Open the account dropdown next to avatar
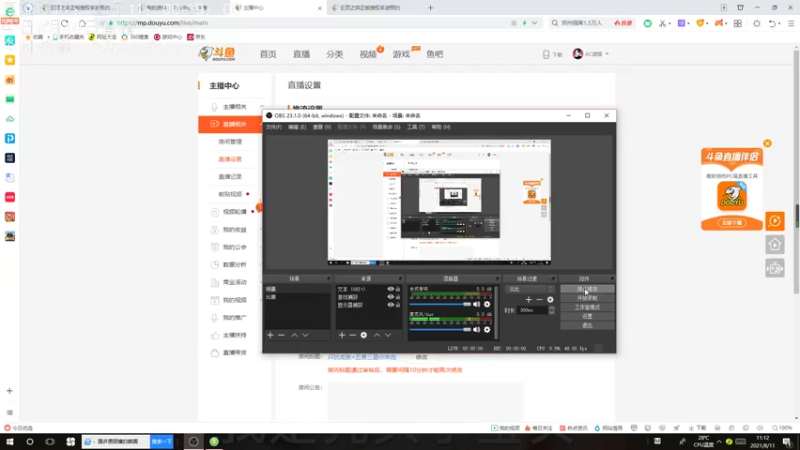 pos(607,54)
